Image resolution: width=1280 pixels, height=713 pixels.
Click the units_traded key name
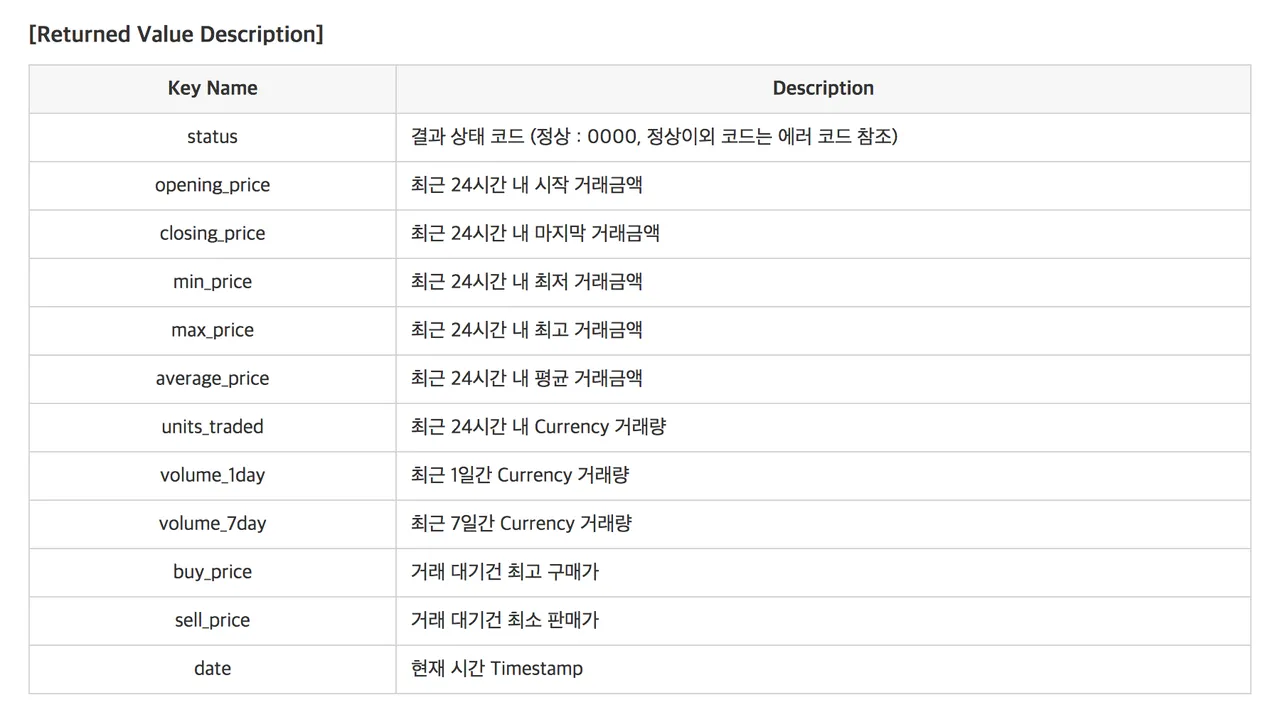[x=212, y=427]
